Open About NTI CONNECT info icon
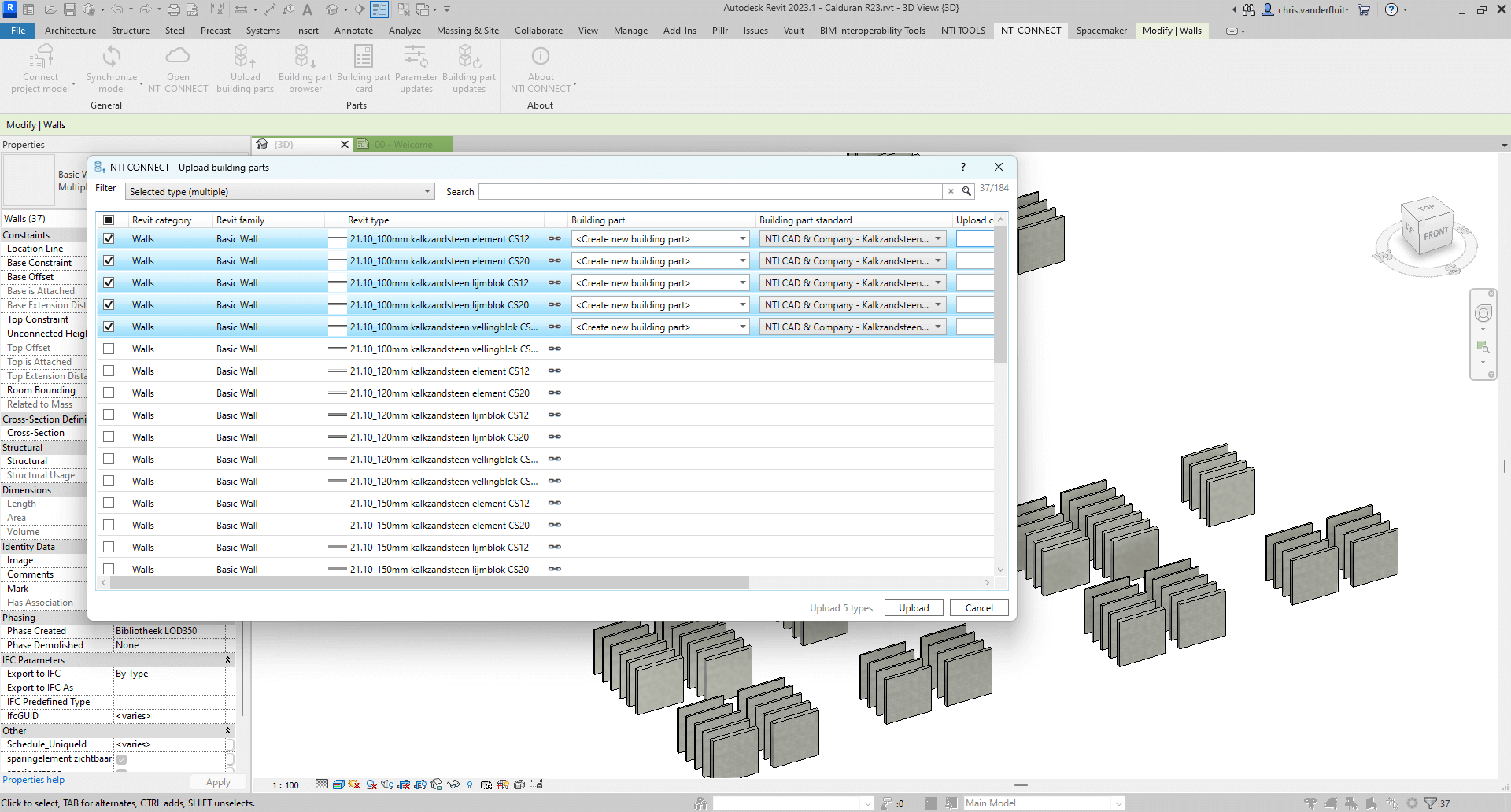The width and height of the screenshot is (1511, 812). point(541,56)
